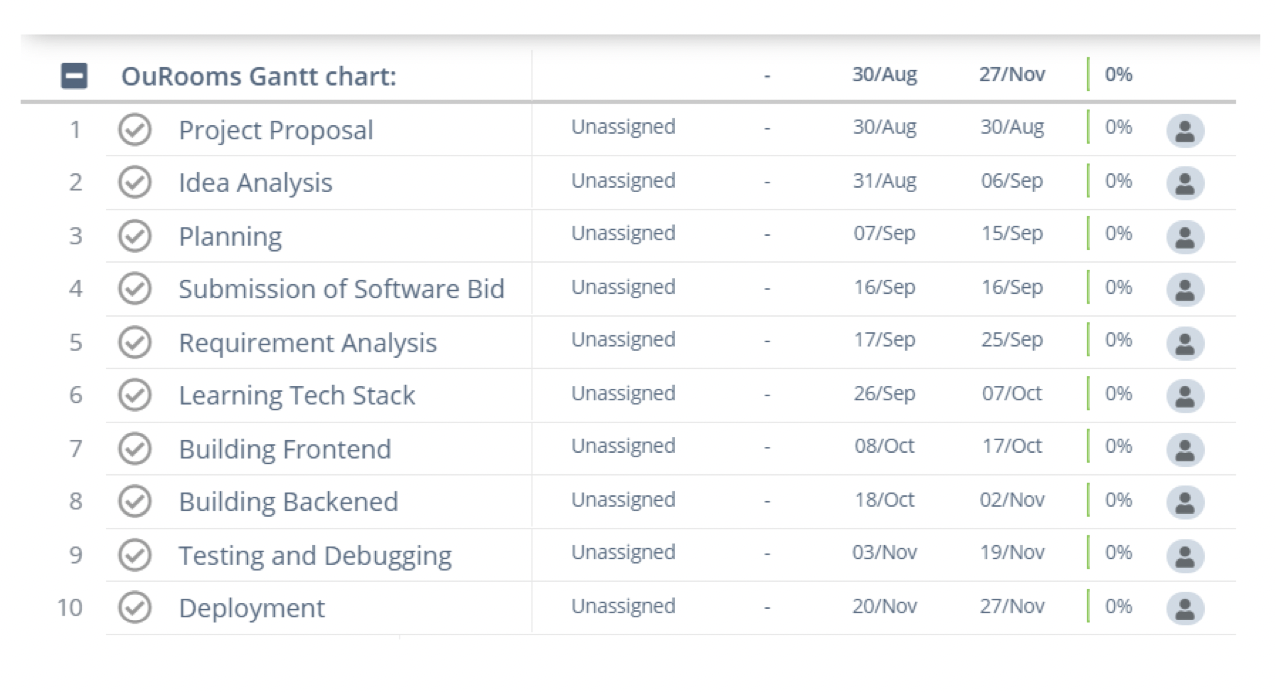The width and height of the screenshot is (1276, 692).
Task: Open assignee avatar on Building Frontend row
Action: coord(1185,449)
